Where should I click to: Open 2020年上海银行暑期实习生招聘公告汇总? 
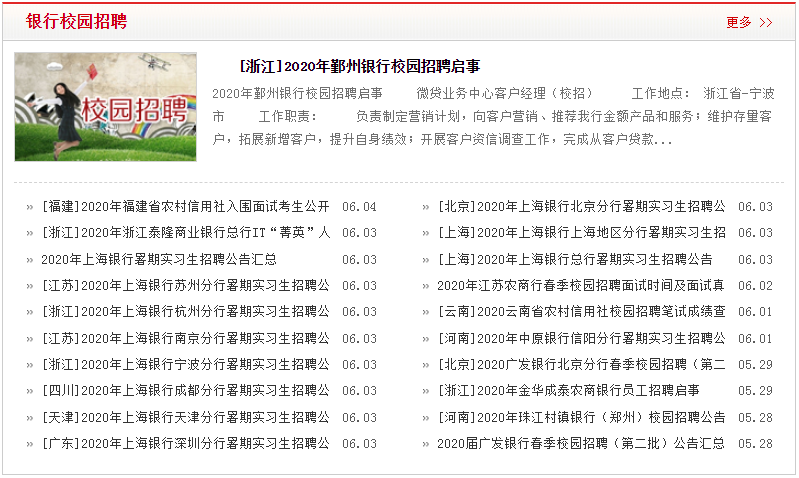click(159, 259)
